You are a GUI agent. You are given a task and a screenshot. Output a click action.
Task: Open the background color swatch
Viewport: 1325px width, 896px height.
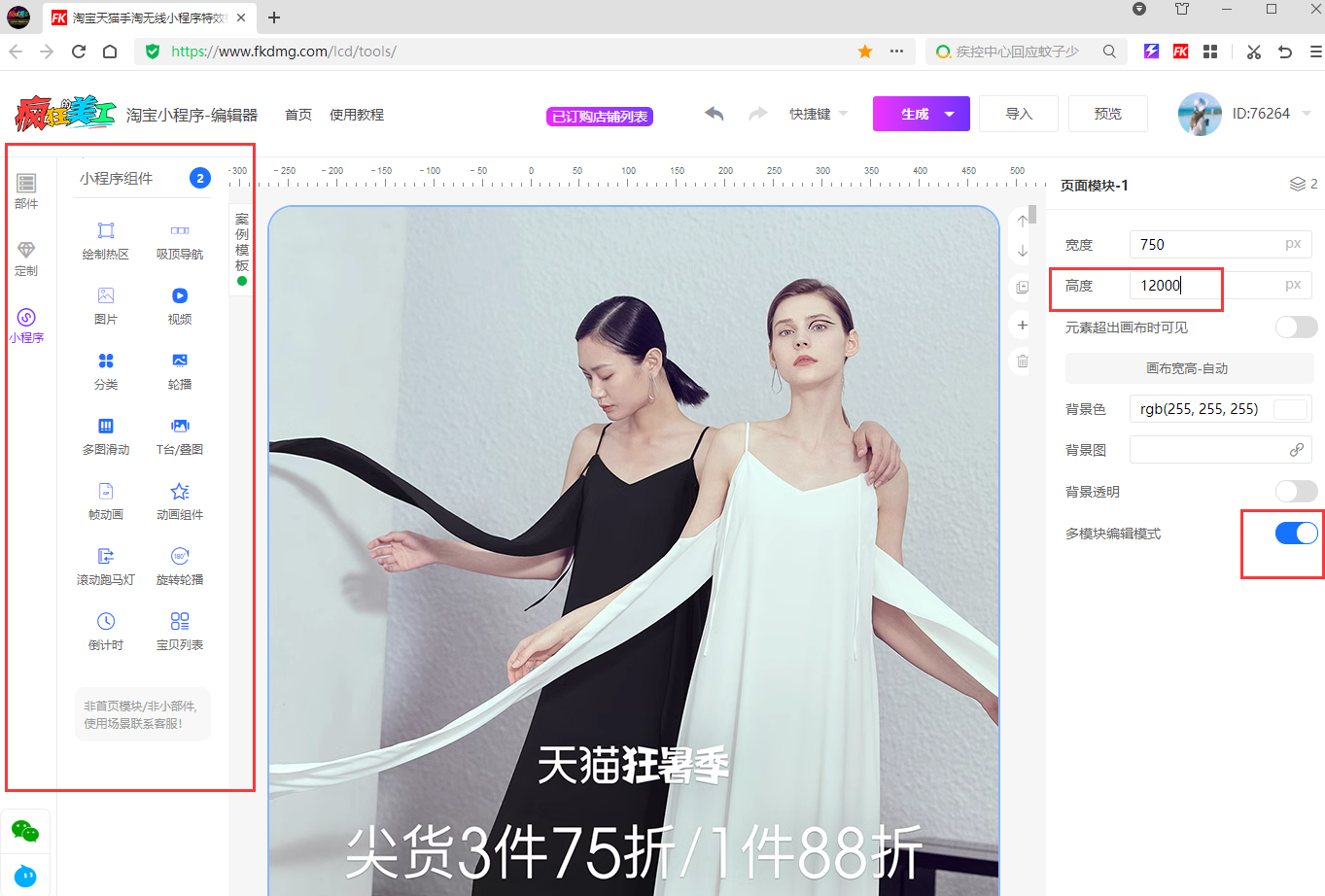click(x=1290, y=409)
